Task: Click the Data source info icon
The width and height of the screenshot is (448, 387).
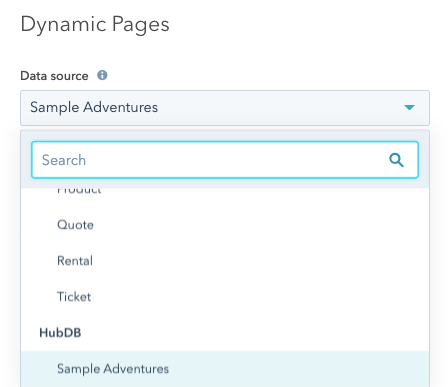Action: [x=102, y=75]
